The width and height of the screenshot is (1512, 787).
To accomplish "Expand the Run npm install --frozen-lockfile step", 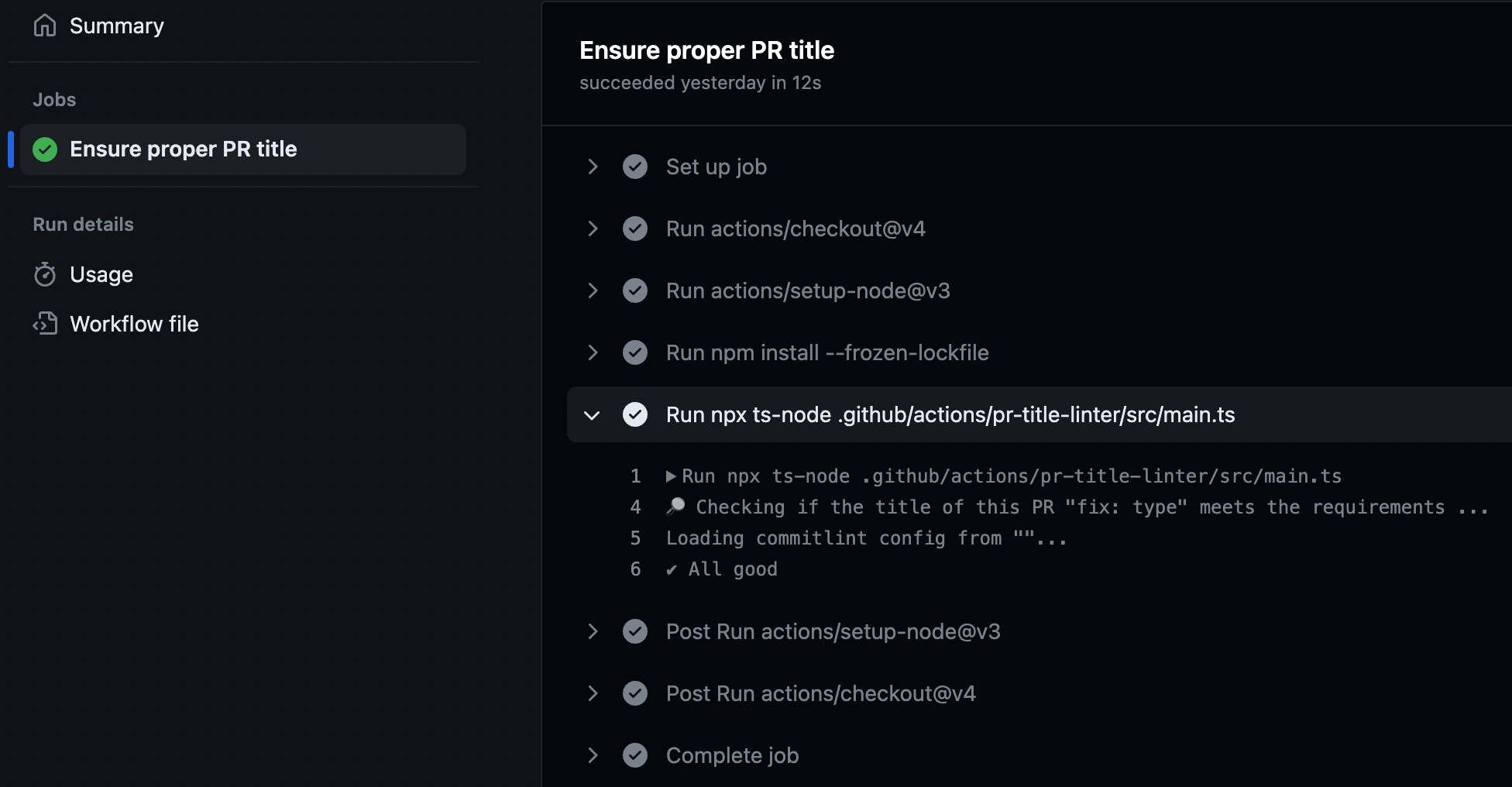I will (x=593, y=352).
